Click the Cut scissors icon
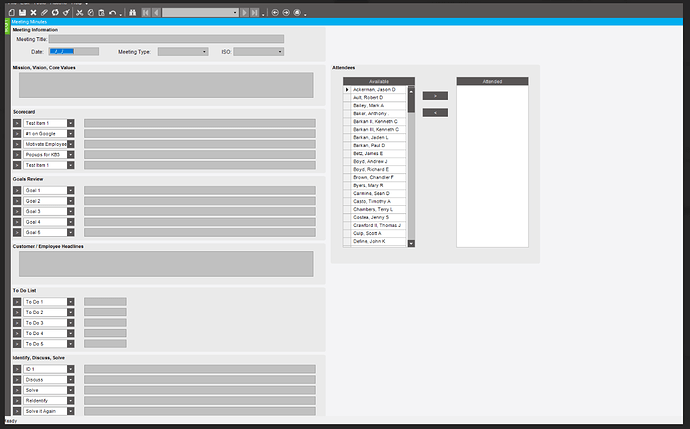This screenshot has height=429, width=690. point(80,13)
